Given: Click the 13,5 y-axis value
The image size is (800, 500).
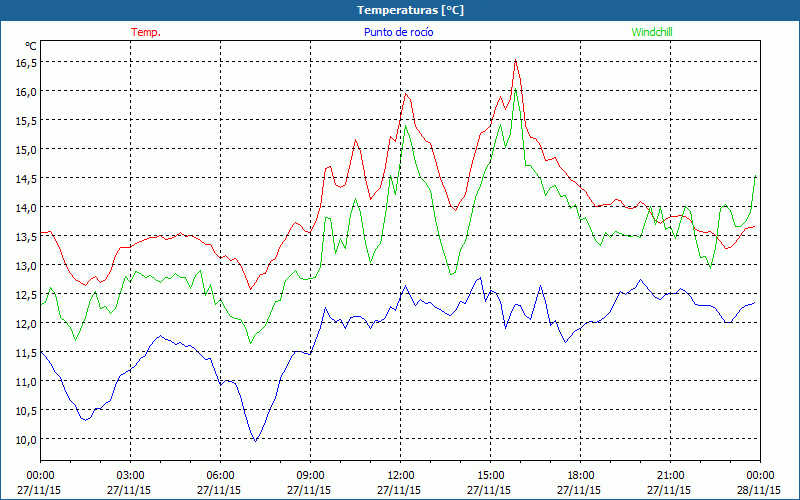Looking at the screenshot, I should point(26,236).
